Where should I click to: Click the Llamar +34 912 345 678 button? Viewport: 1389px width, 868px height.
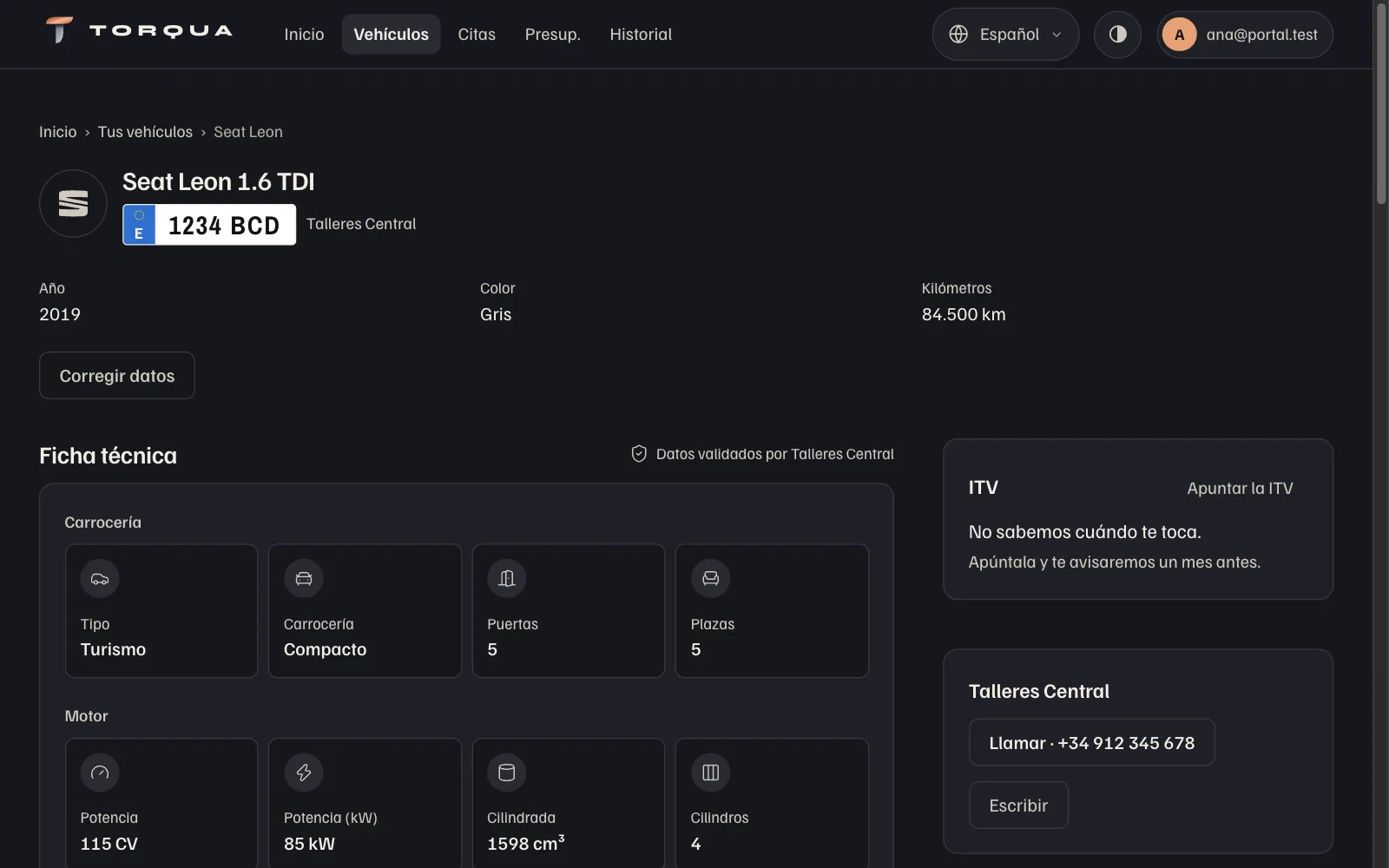tap(1091, 742)
